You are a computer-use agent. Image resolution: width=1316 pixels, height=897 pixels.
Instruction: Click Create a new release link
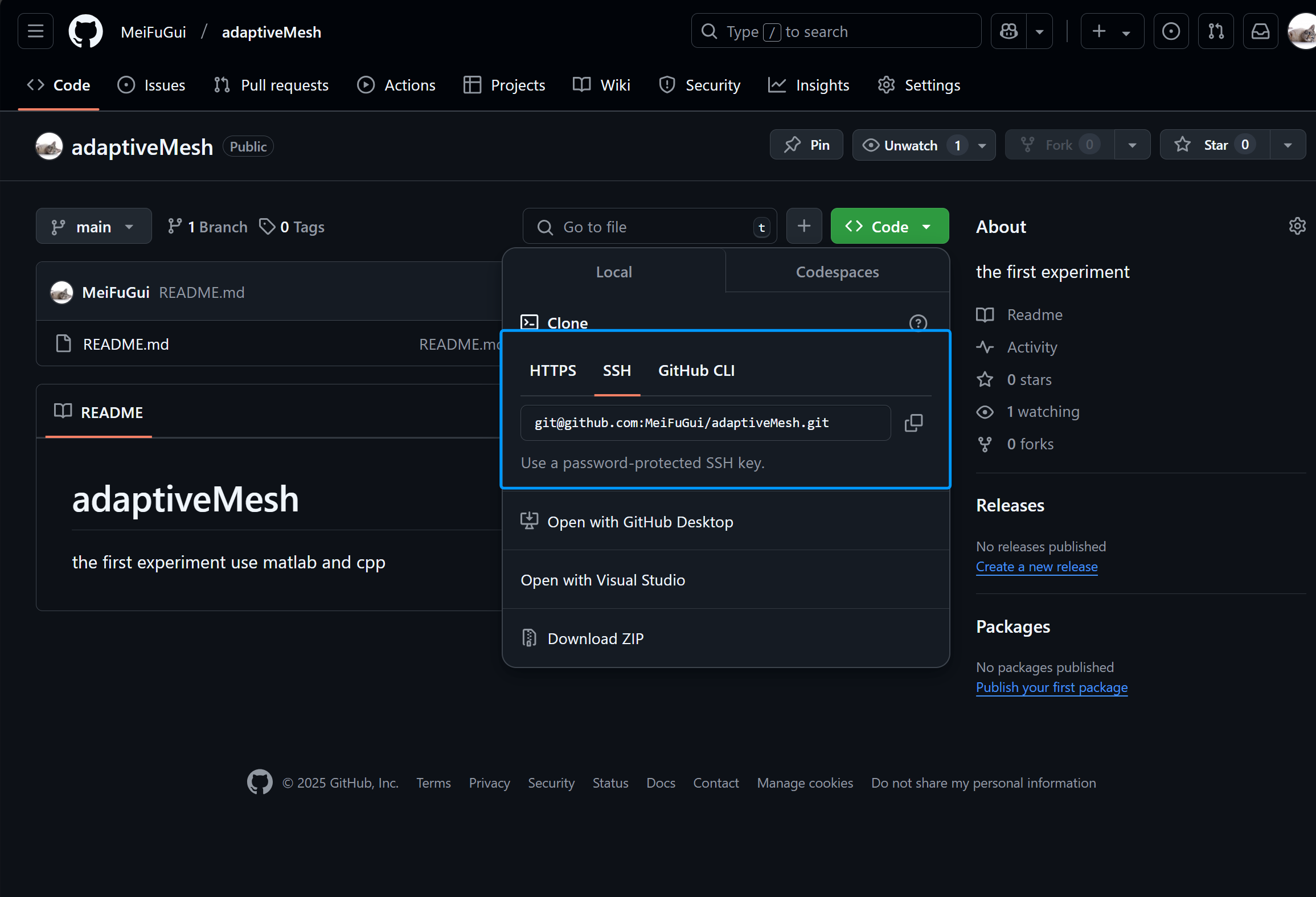1036,567
